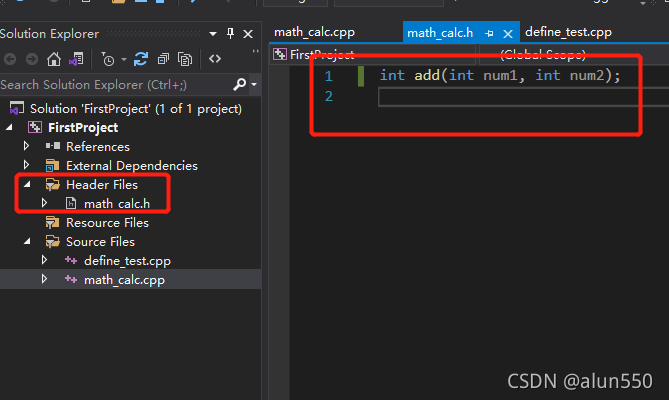
Task: Expand math_calc.cpp in the tree
Action: click(44, 279)
